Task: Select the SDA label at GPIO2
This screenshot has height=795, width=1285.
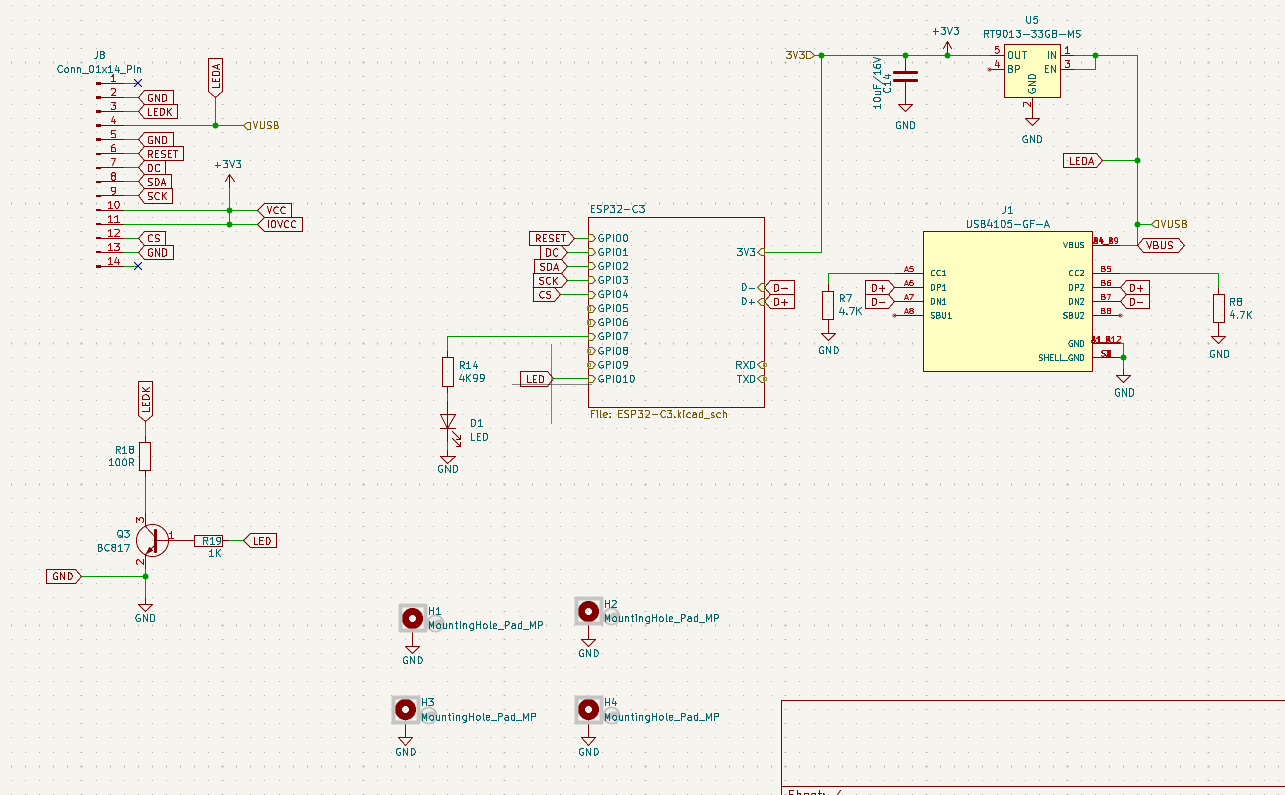Action: (550, 266)
